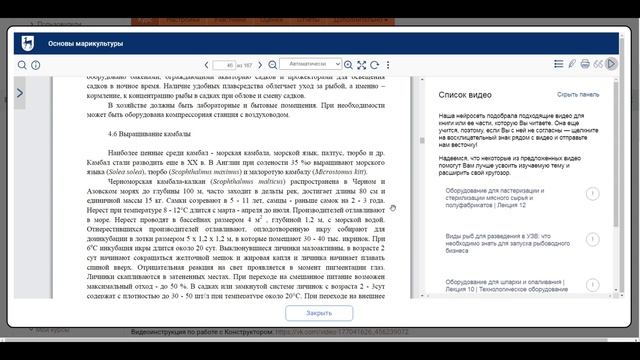Report the пастеризации video with exclamation icon
Screen dimensions: 640x360
click(593, 193)
